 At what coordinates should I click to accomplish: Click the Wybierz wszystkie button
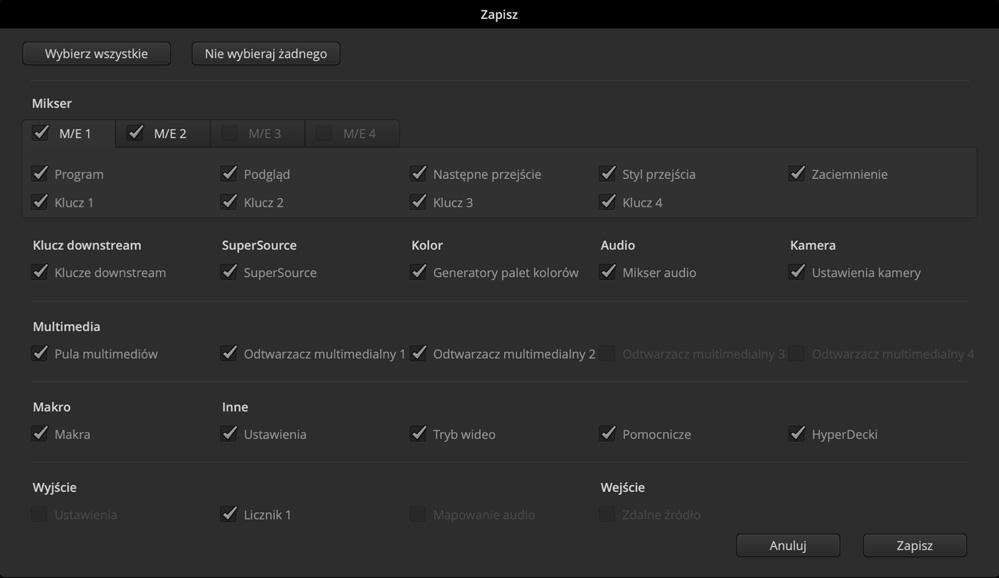(96, 54)
